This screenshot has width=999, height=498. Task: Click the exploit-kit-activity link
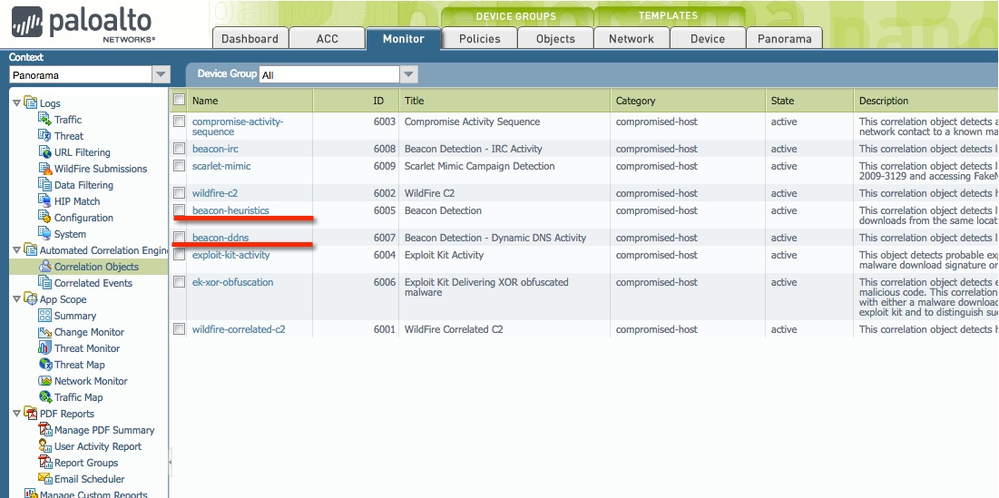[x=231, y=255]
